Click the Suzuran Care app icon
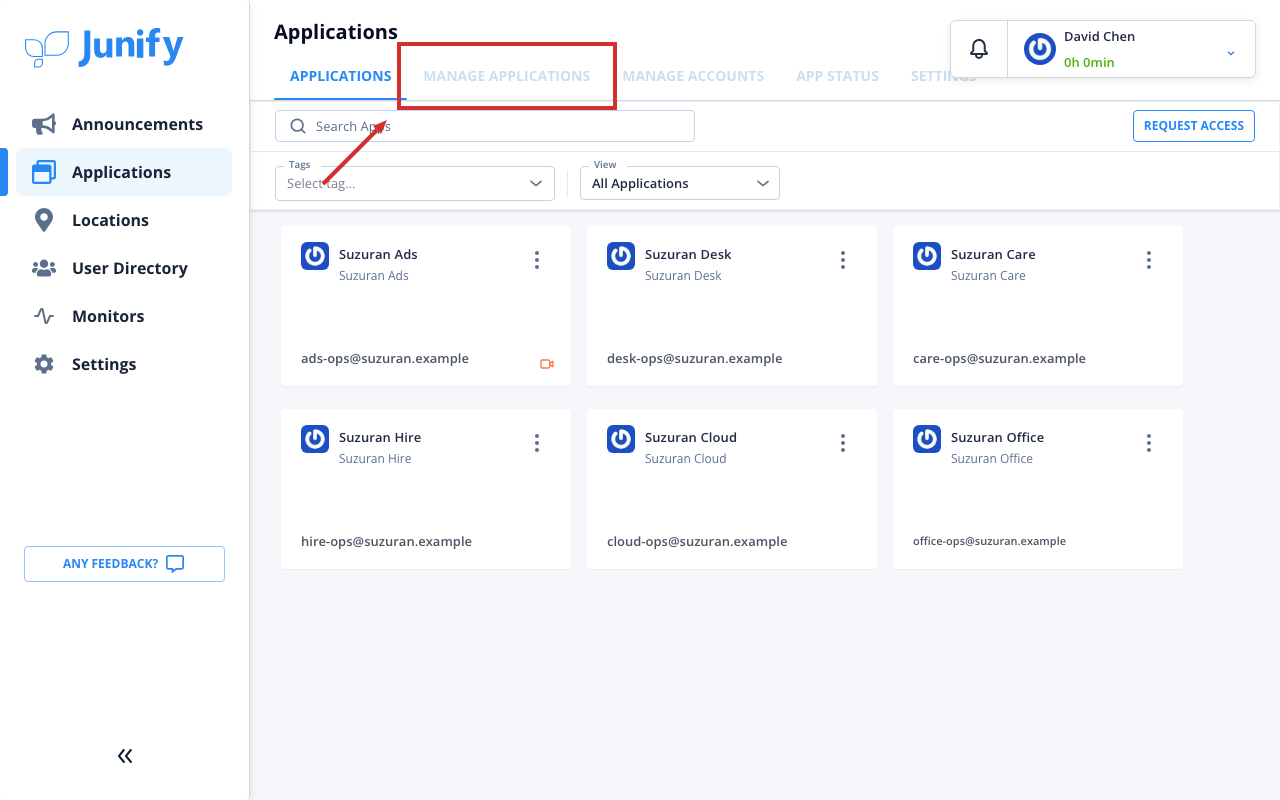This screenshot has width=1280, height=800. point(927,256)
